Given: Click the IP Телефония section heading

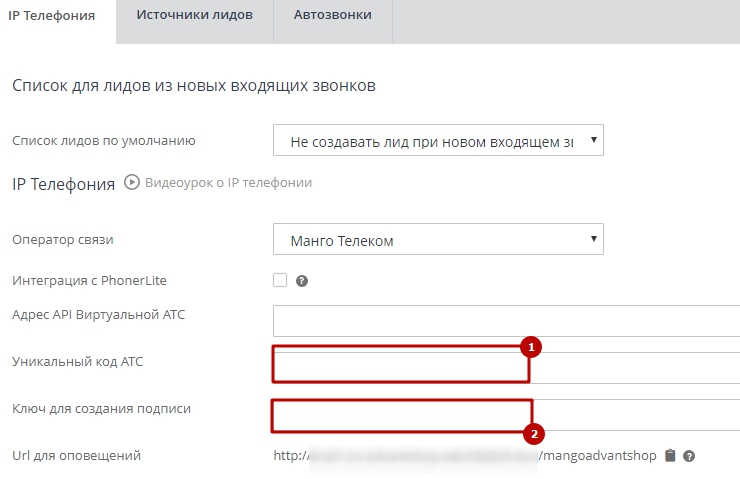Looking at the screenshot, I should coord(64,183).
